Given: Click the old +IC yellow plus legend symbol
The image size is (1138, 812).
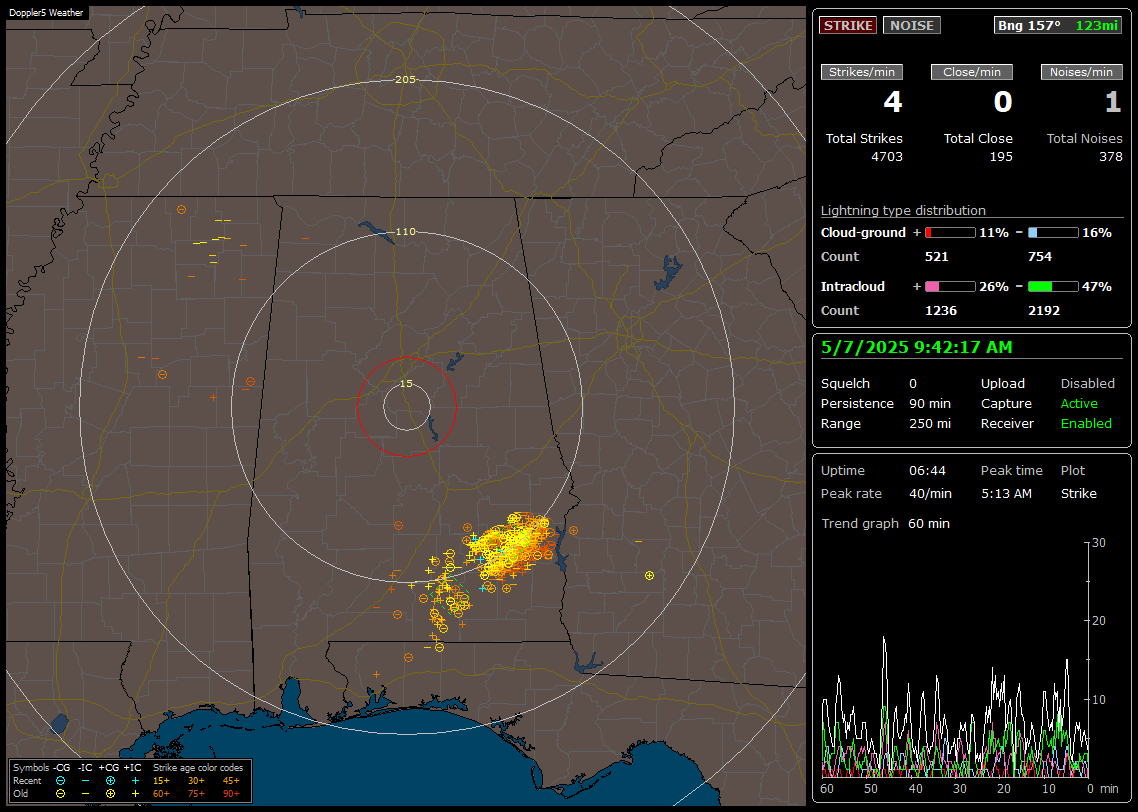Looking at the screenshot, I should pyautogui.click(x=136, y=794).
